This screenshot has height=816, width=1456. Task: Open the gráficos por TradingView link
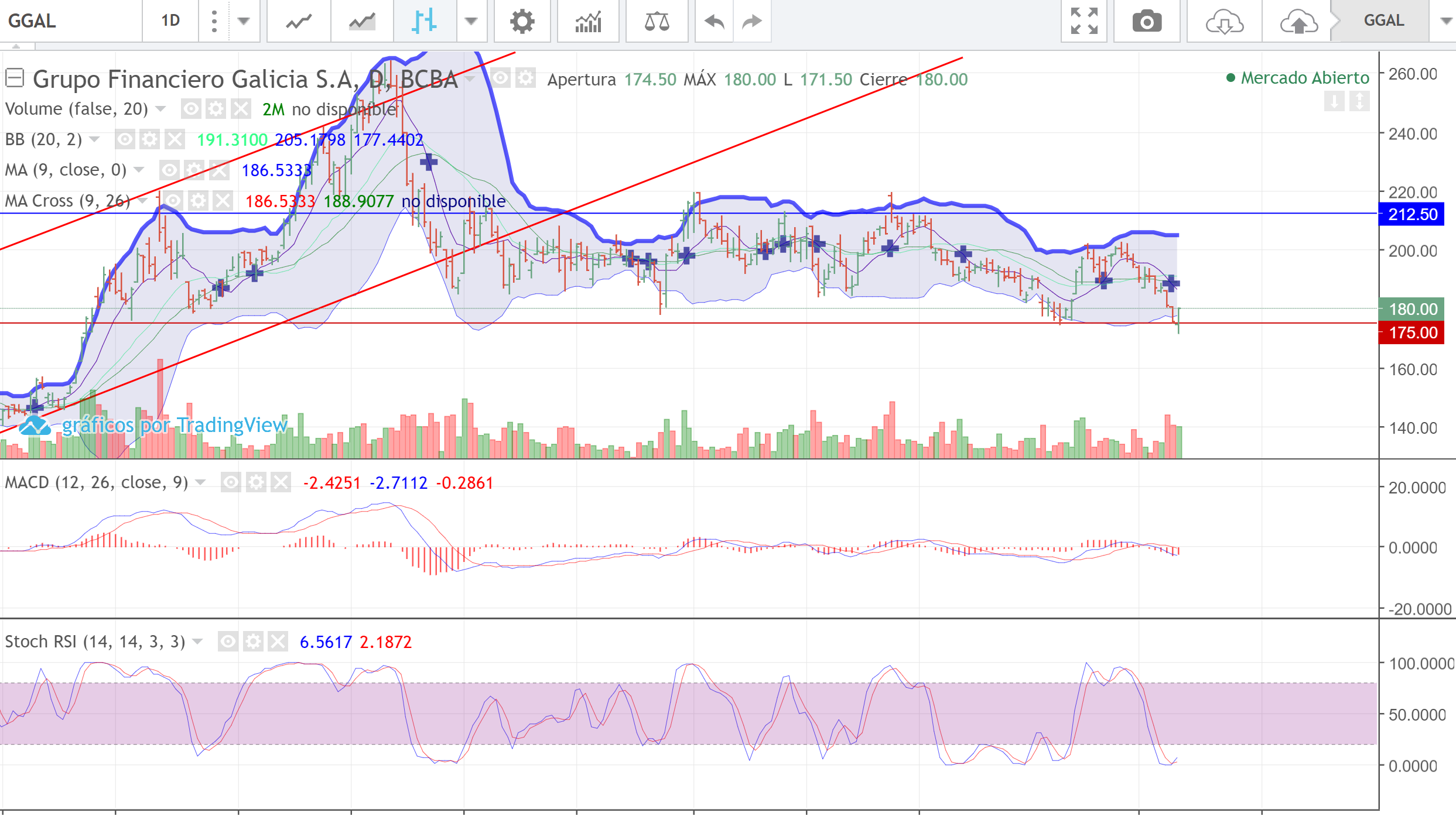[x=175, y=425]
